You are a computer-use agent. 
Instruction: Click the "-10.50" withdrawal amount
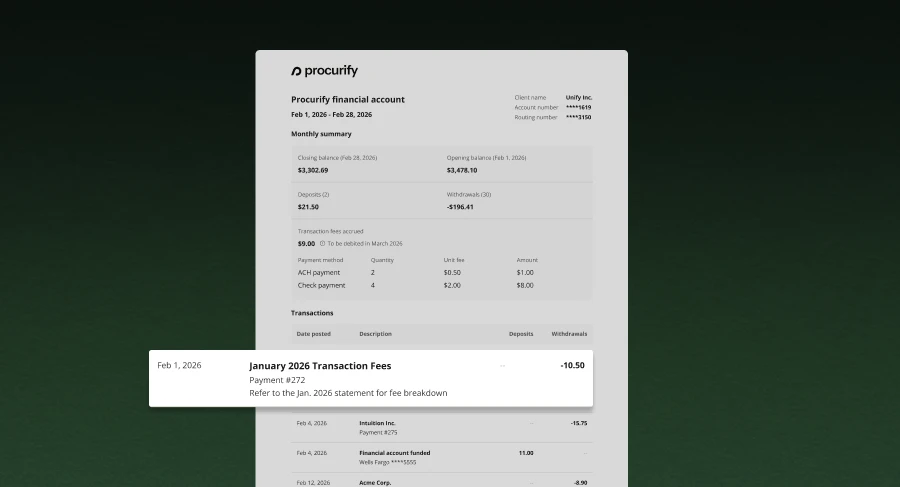click(572, 365)
